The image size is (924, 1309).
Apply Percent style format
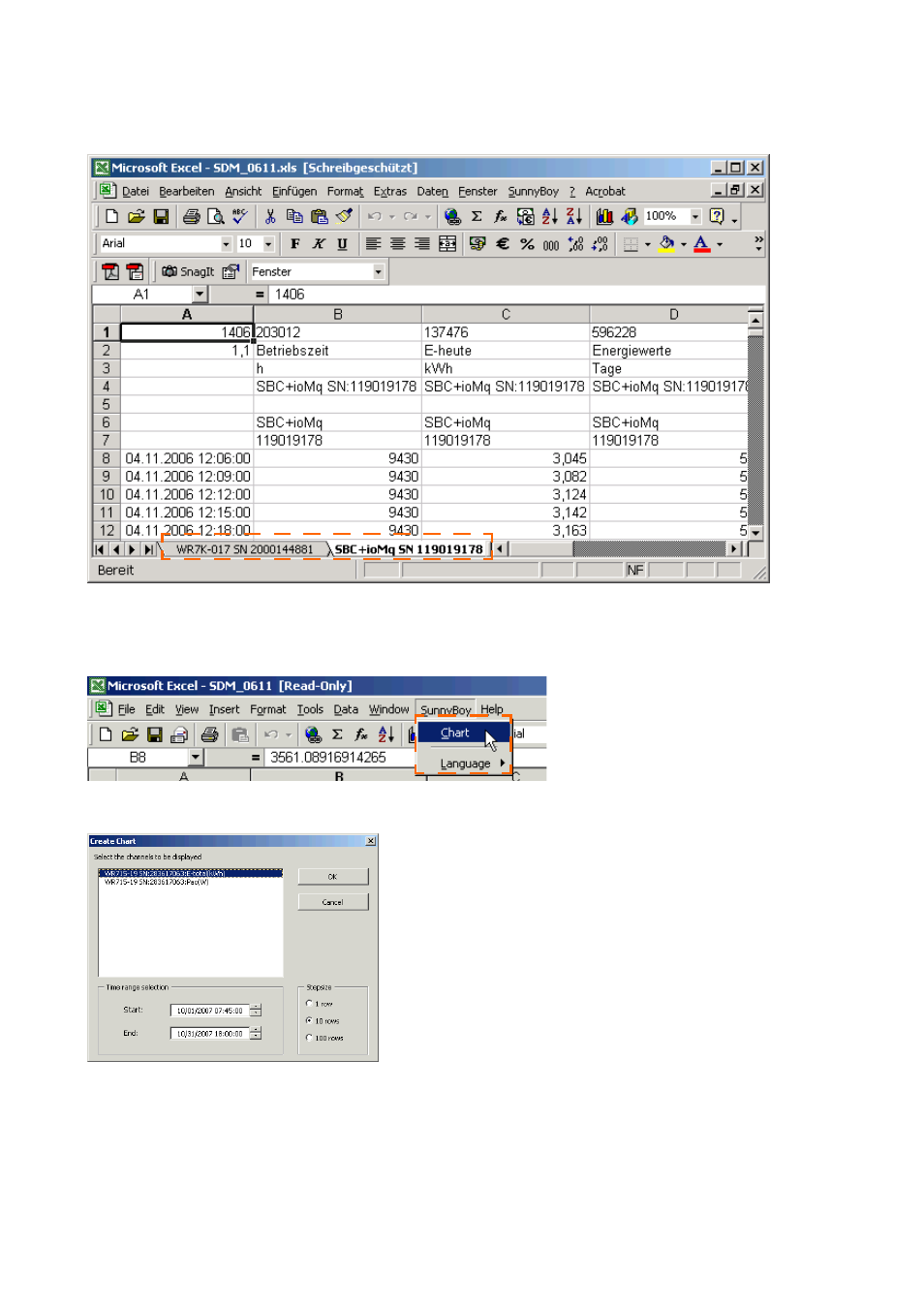(527, 244)
